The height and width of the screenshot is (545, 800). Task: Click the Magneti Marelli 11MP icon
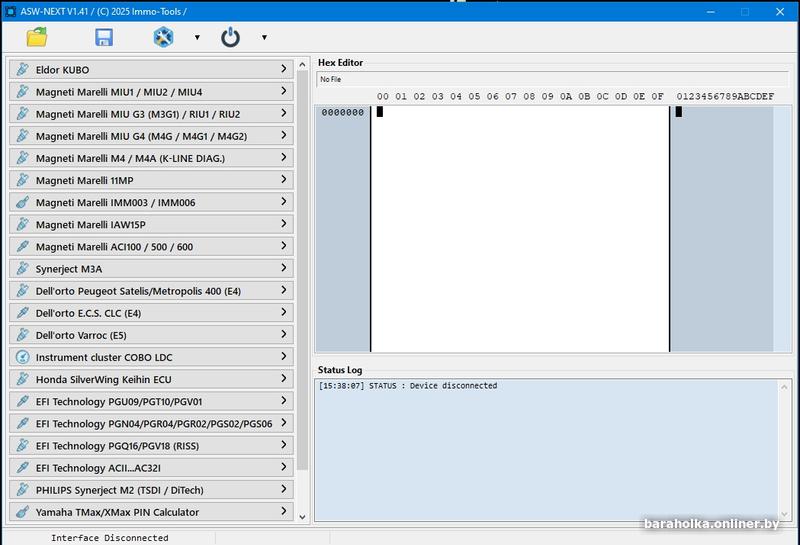[22, 180]
